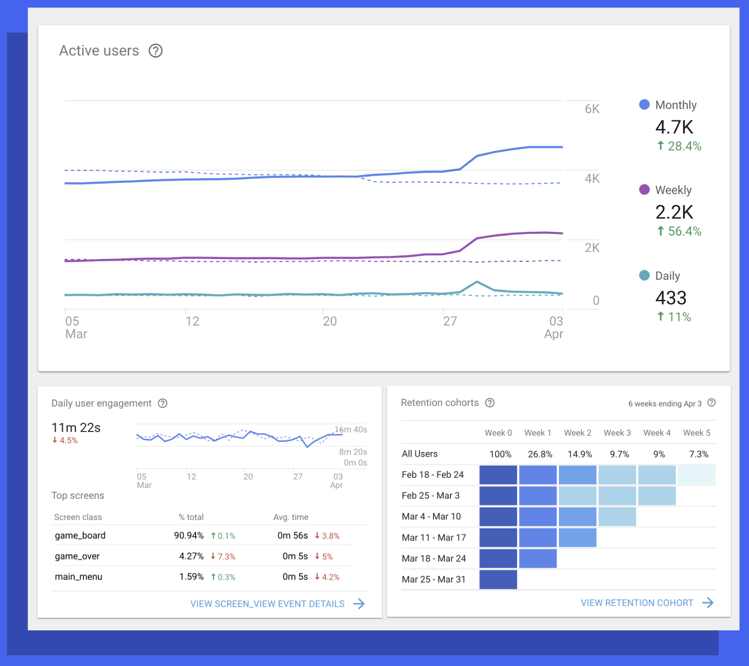
Task: Click the 28.4% monthly increase figure
Action: 679,146
